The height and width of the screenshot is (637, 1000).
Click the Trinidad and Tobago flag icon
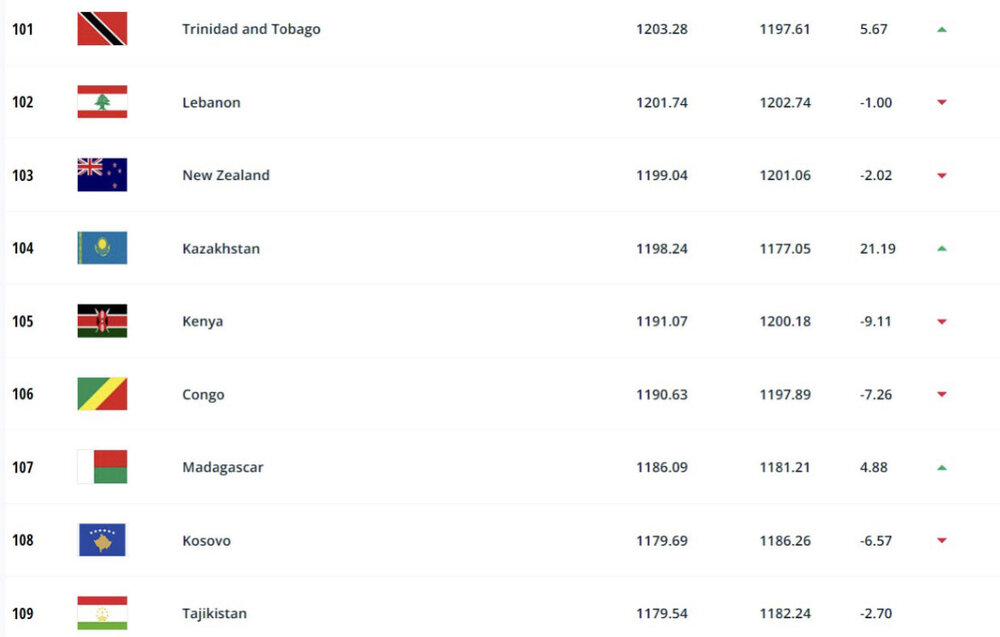(102, 29)
